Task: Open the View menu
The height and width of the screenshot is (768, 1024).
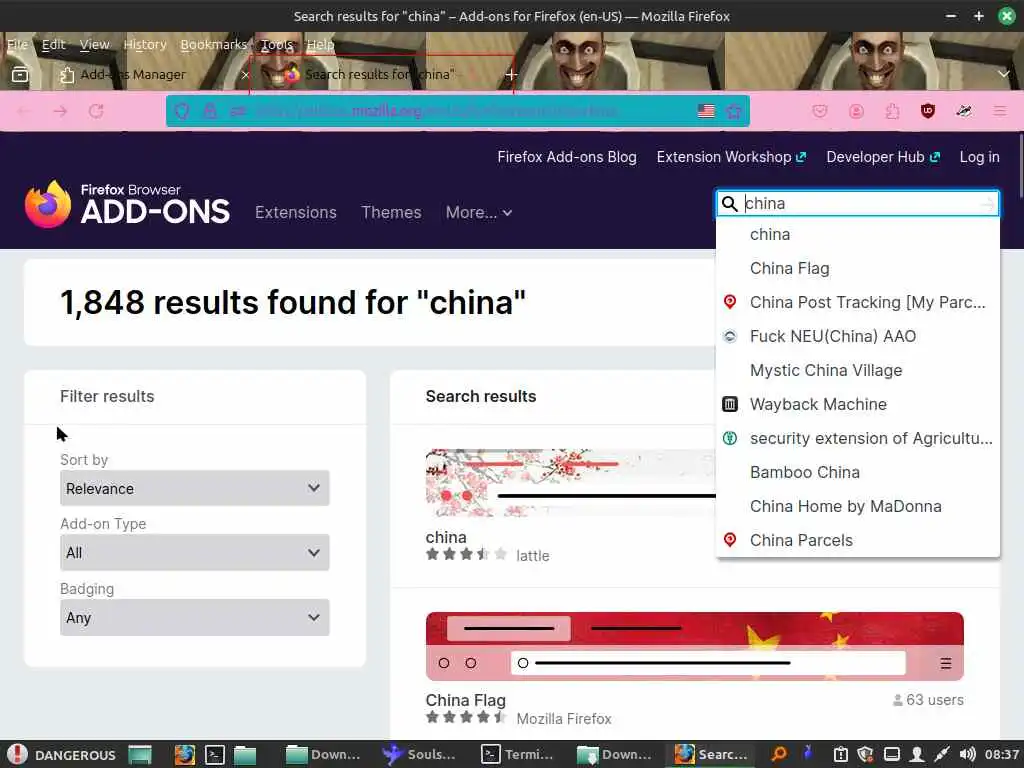Action: coord(95,44)
